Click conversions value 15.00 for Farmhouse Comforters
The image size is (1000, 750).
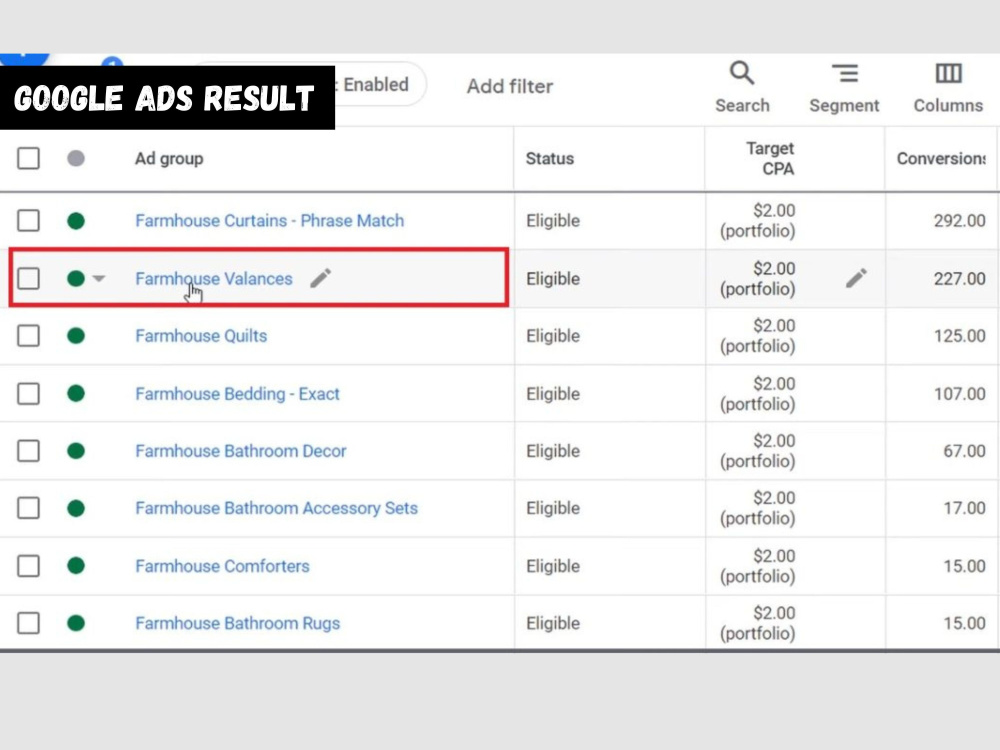(x=964, y=566)
